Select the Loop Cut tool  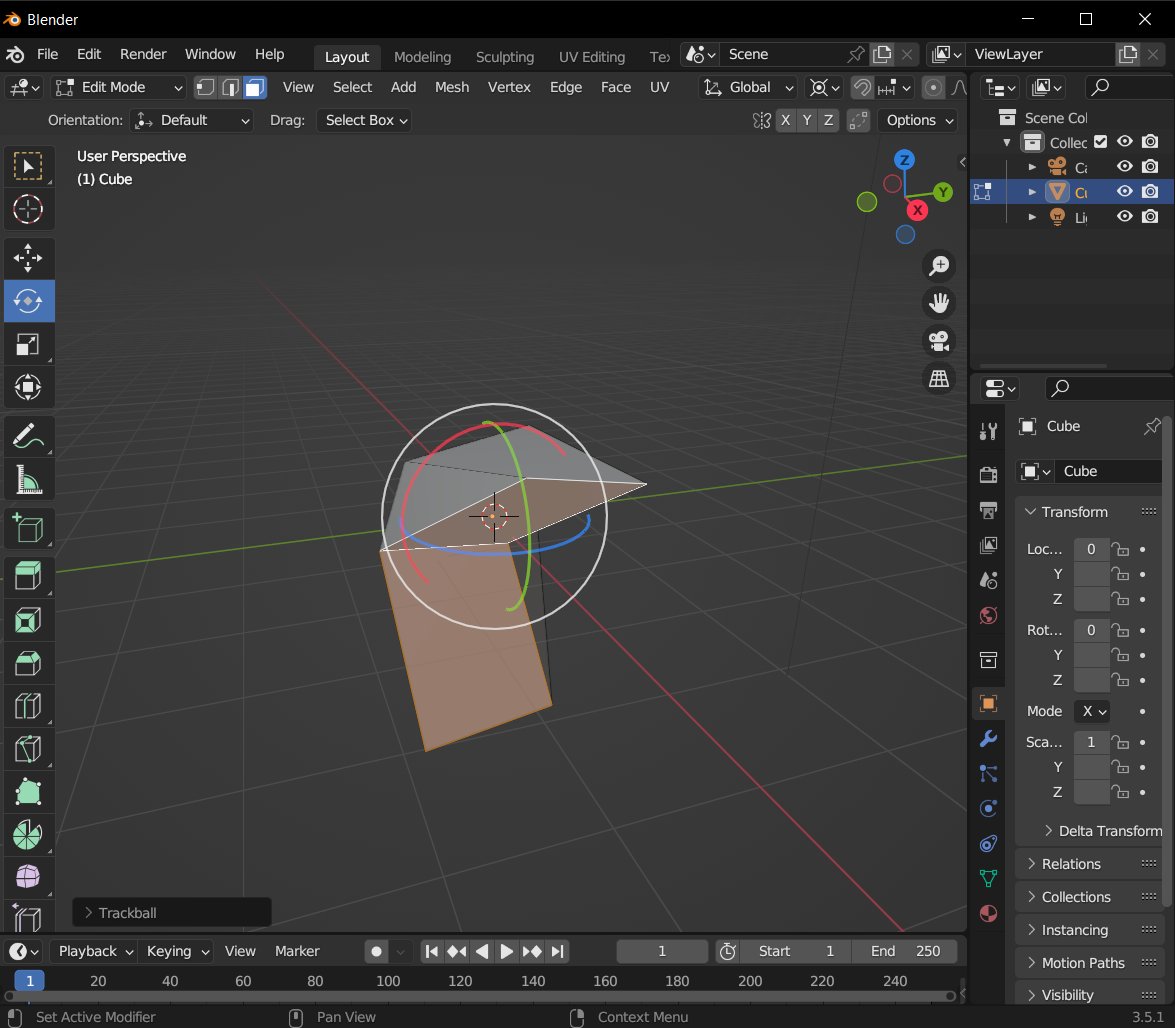pyautogui.click(x=28, y=706)
